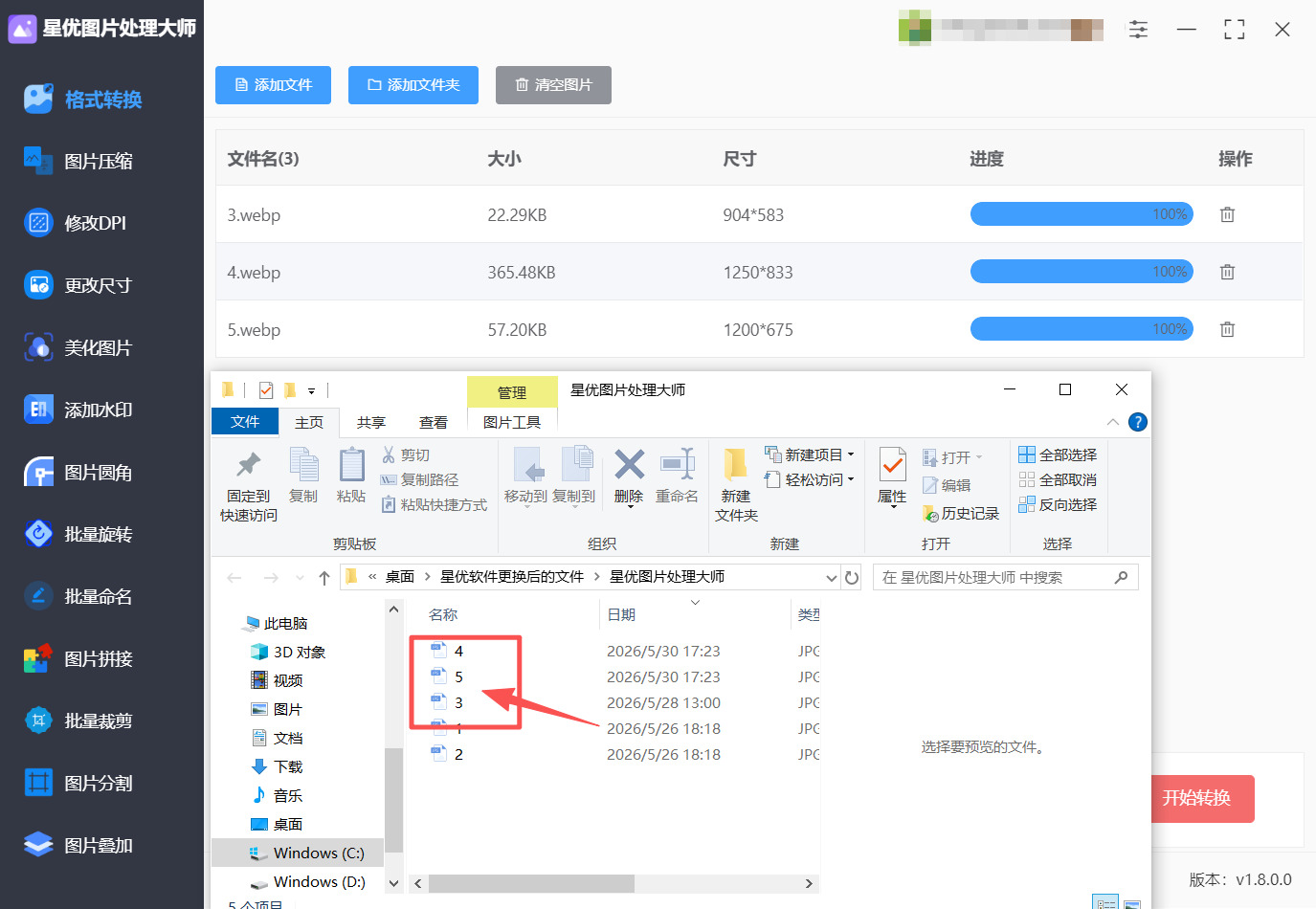Switch to the 主页 home ribbon tab
The image size is (1316, 909).
click(x=309, y=422)
